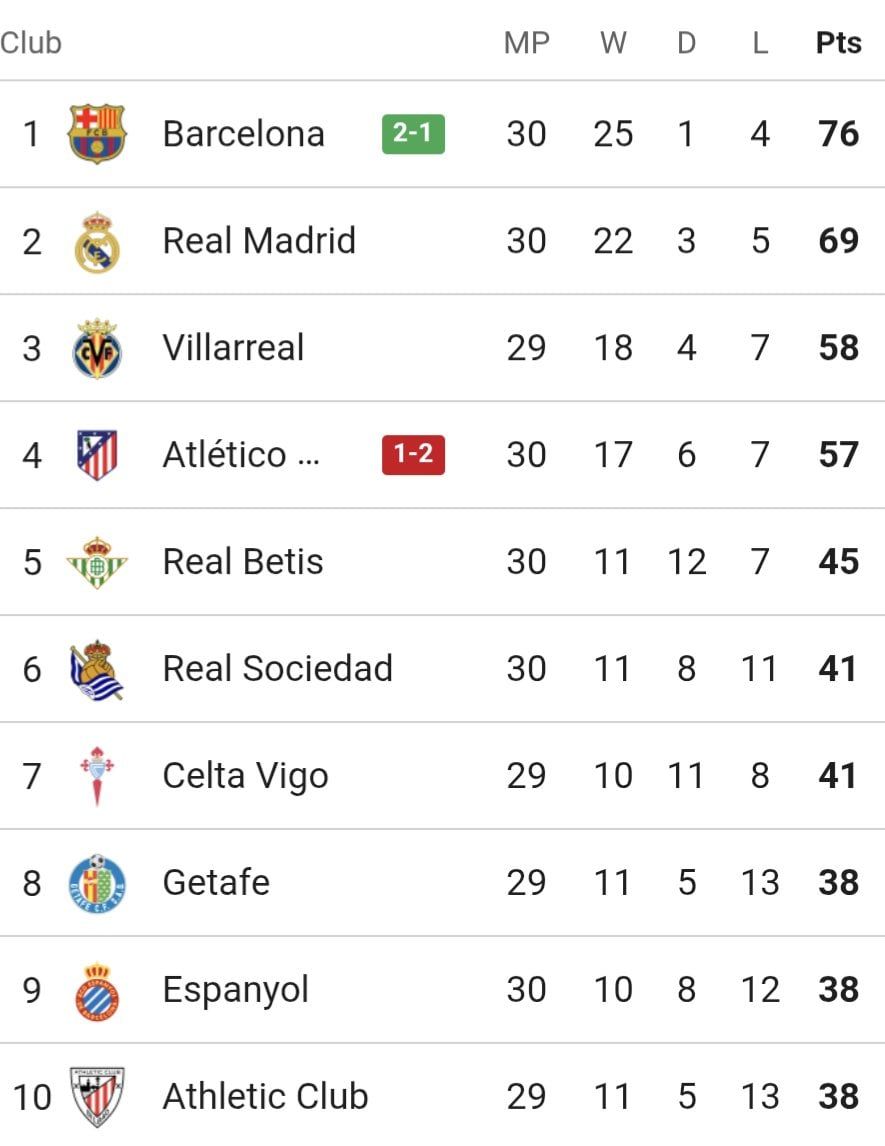Click the Club column header
This screenshot has width=885, height=1146.
[x=31, y=43]
